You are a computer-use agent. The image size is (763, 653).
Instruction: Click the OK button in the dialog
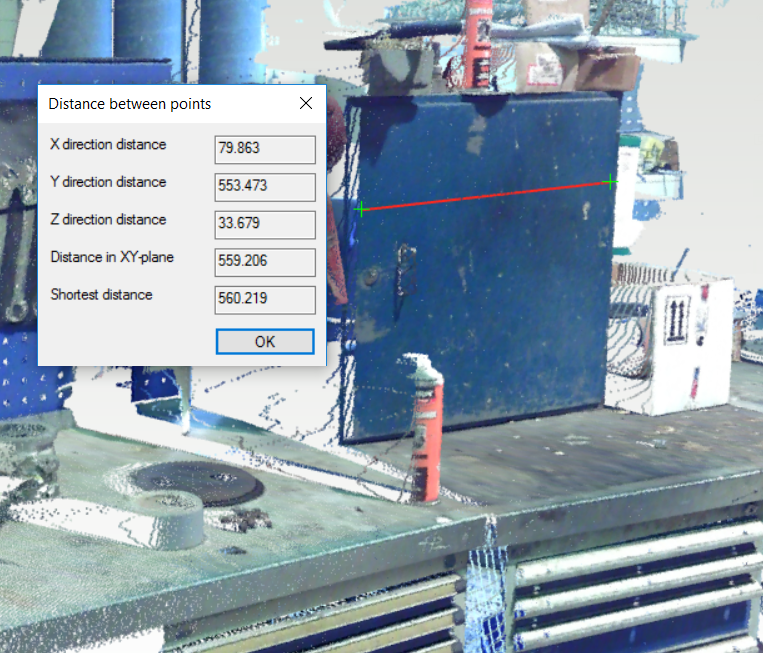click(x=265, y=341)
